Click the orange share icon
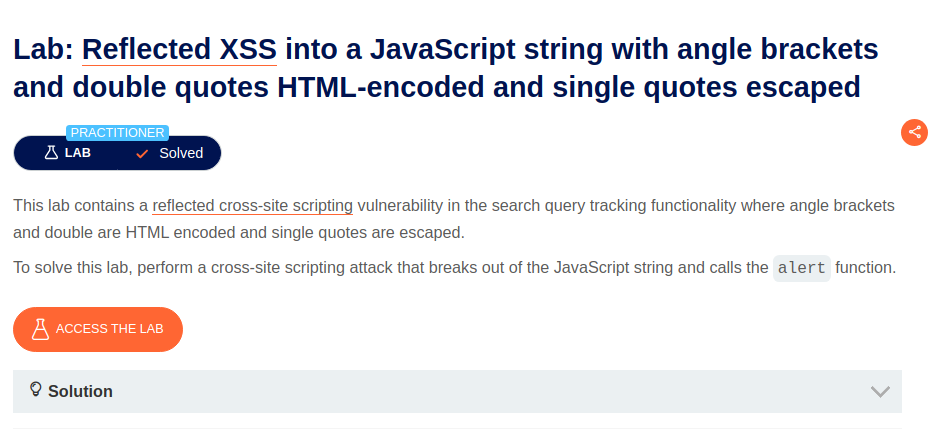 pos(914,132)
